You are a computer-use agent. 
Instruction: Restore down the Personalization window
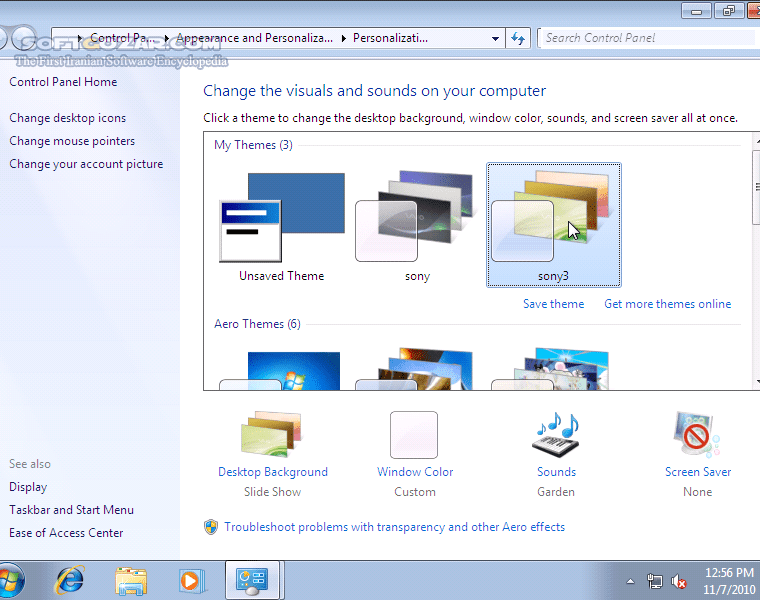coord(728,11)
